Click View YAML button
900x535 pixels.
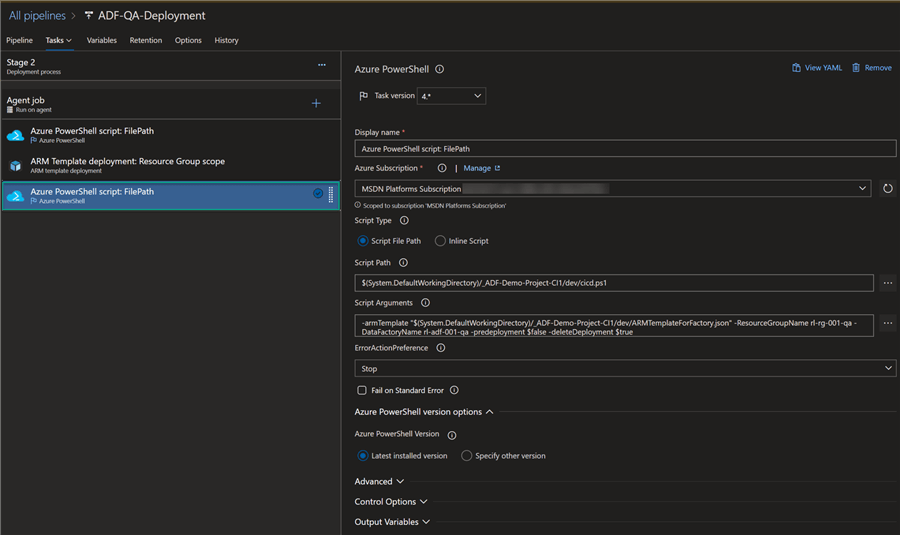coord(816,68)
